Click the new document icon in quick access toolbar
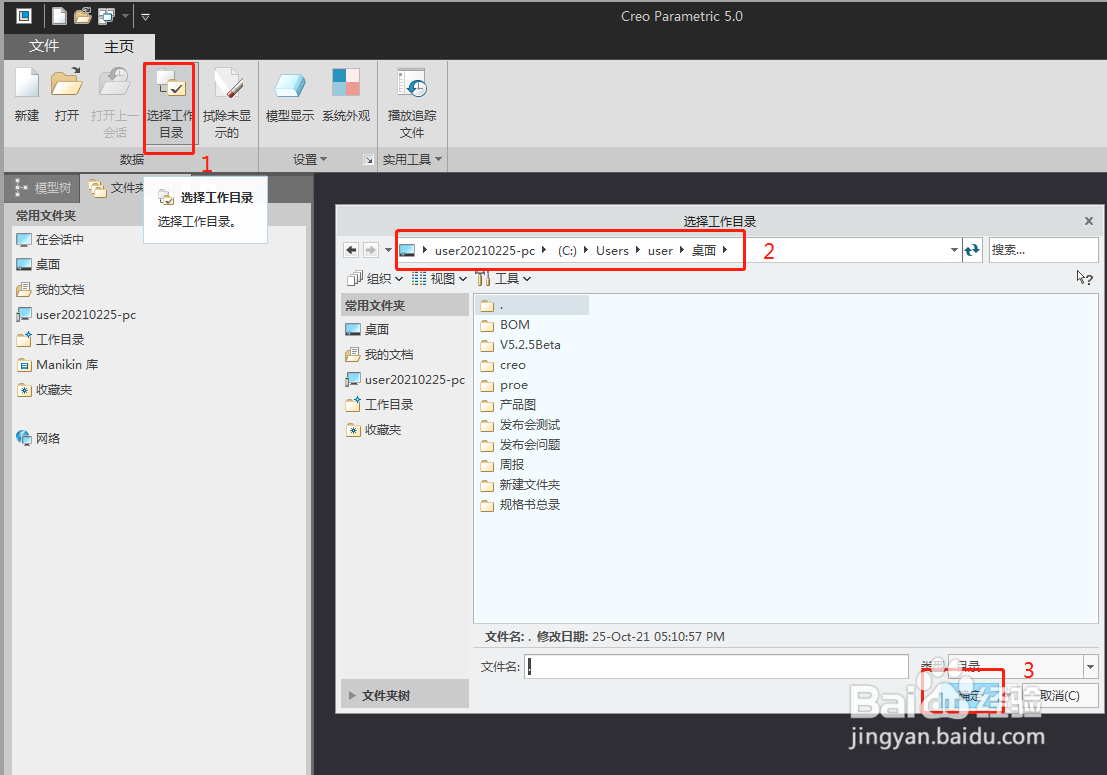 [59, 16]
